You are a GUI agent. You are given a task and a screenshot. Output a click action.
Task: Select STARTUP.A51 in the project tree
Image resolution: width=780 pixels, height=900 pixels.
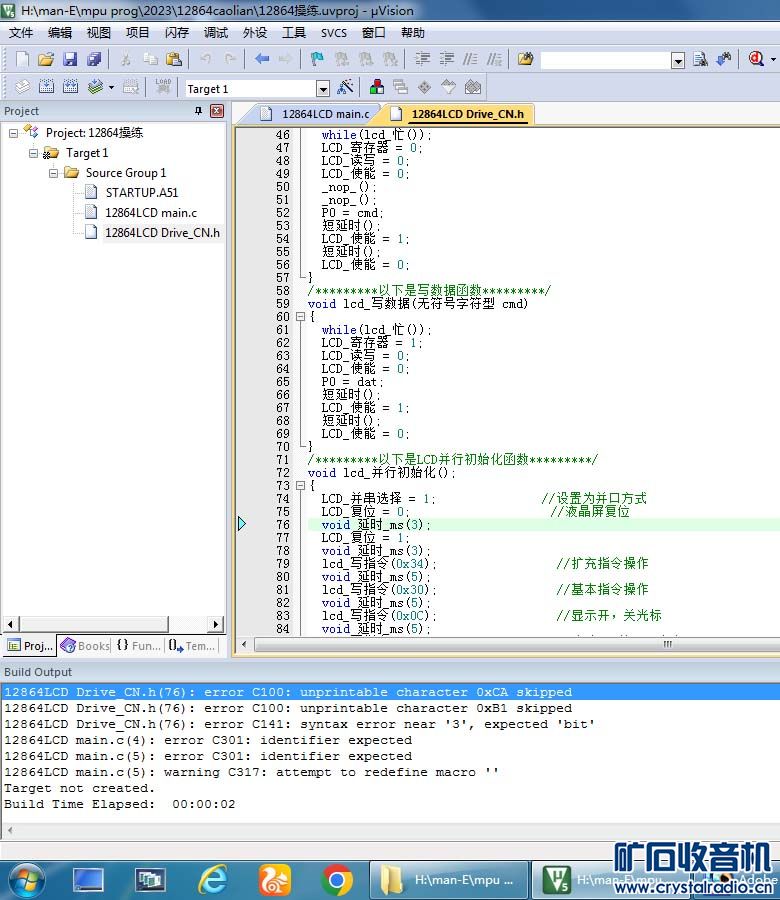pyautogui.click(x=141, y=192)
